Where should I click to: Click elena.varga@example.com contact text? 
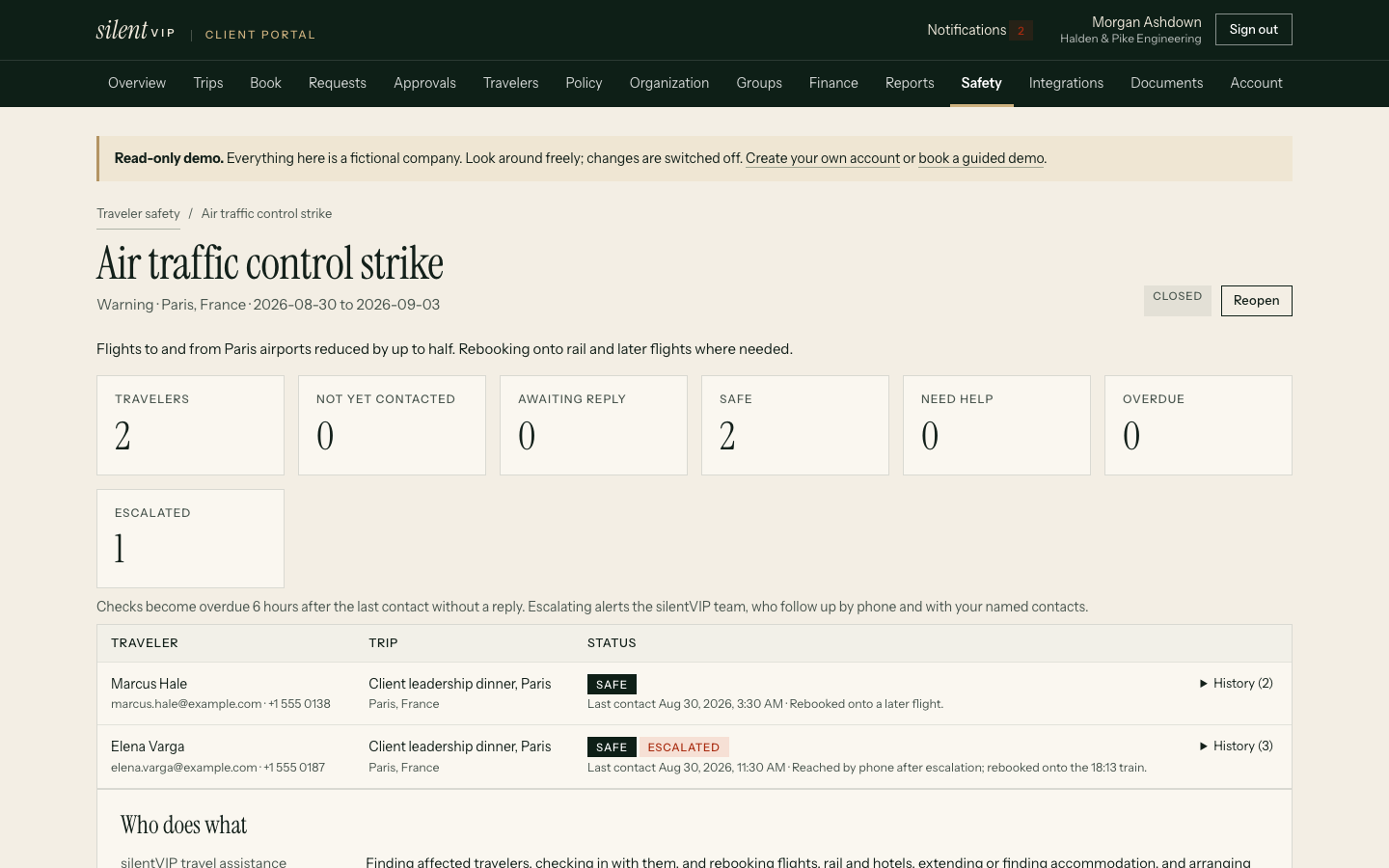click(184, 768)
